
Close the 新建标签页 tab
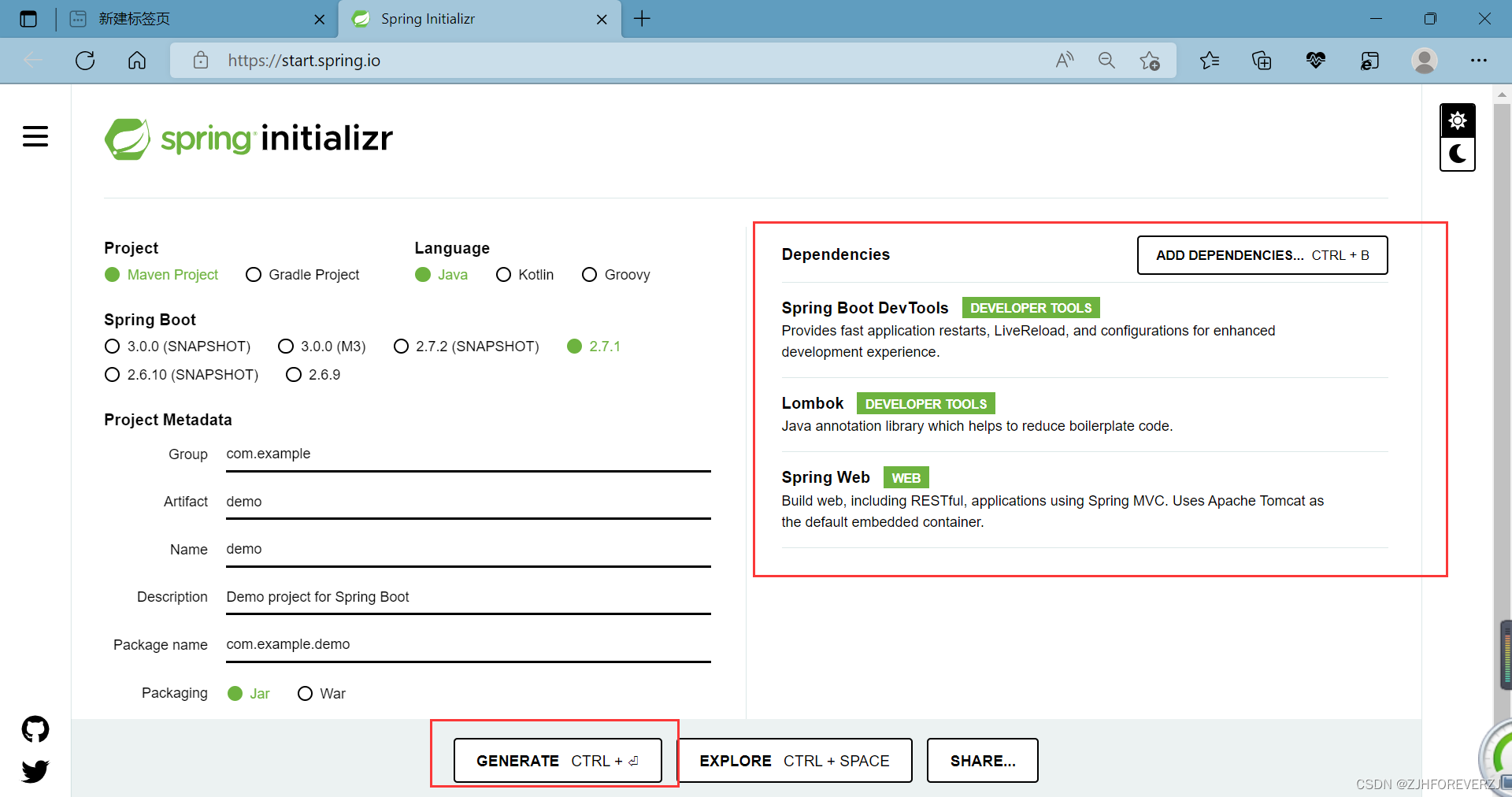319,20
